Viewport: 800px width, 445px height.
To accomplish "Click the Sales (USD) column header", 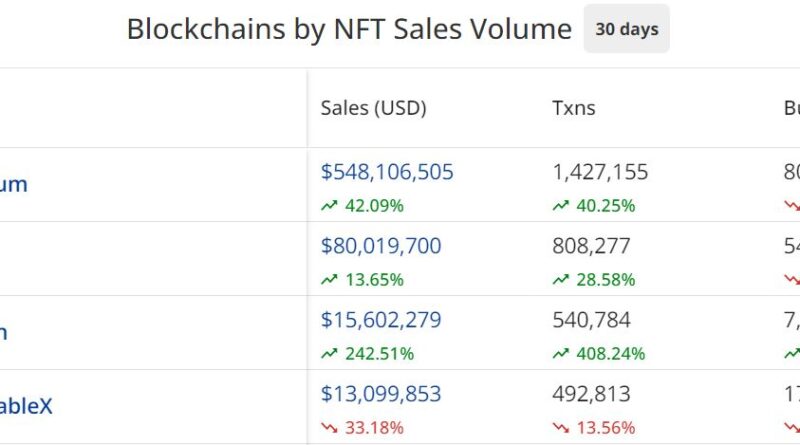I will click(373, 108).
